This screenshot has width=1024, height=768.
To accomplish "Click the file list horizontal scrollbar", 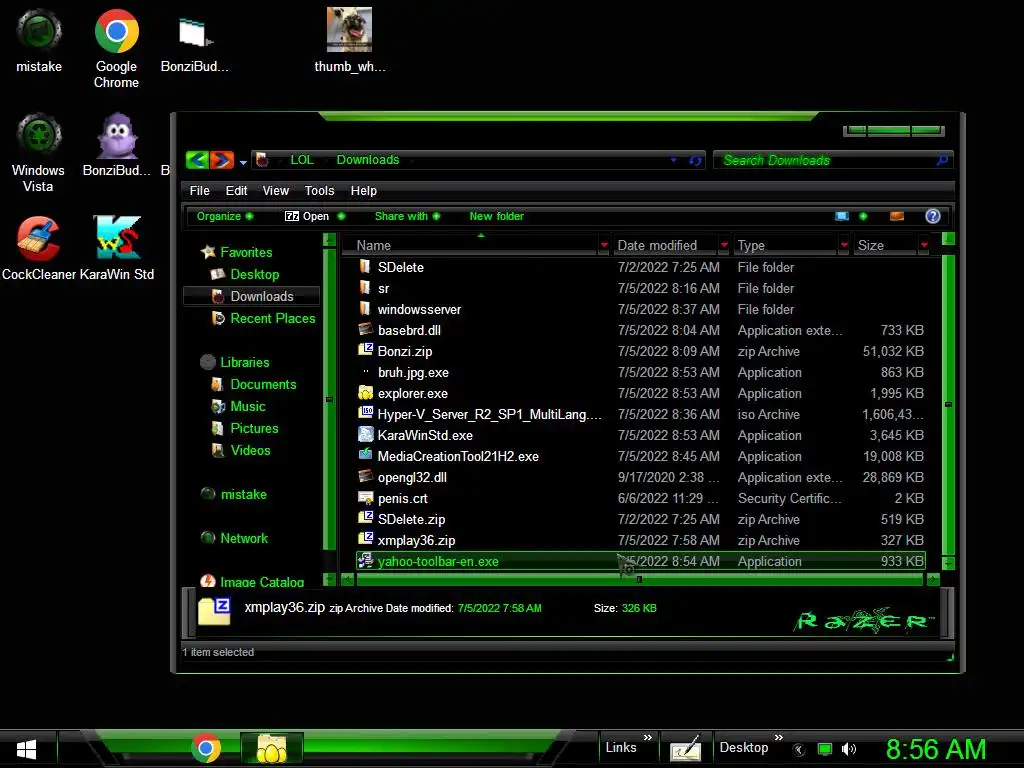I will (x=639, y=579).
